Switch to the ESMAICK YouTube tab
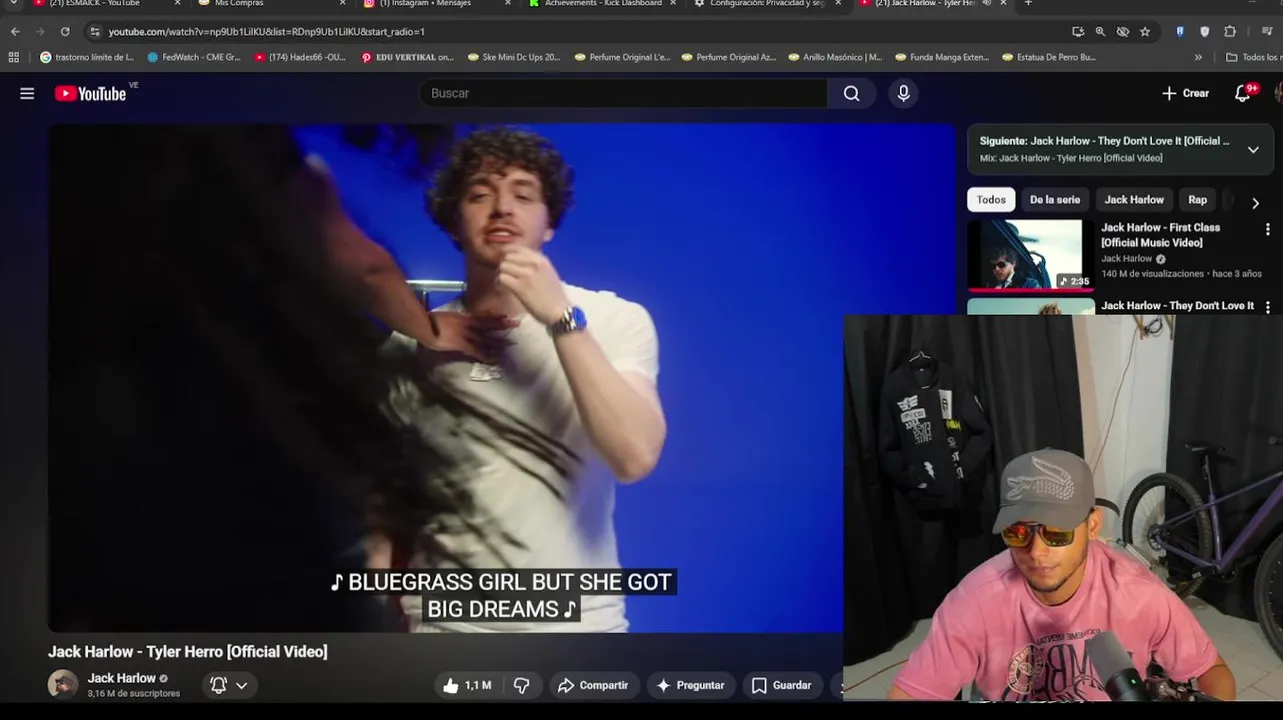This screenshot has width=1283, height=720. tap(105, 4)
